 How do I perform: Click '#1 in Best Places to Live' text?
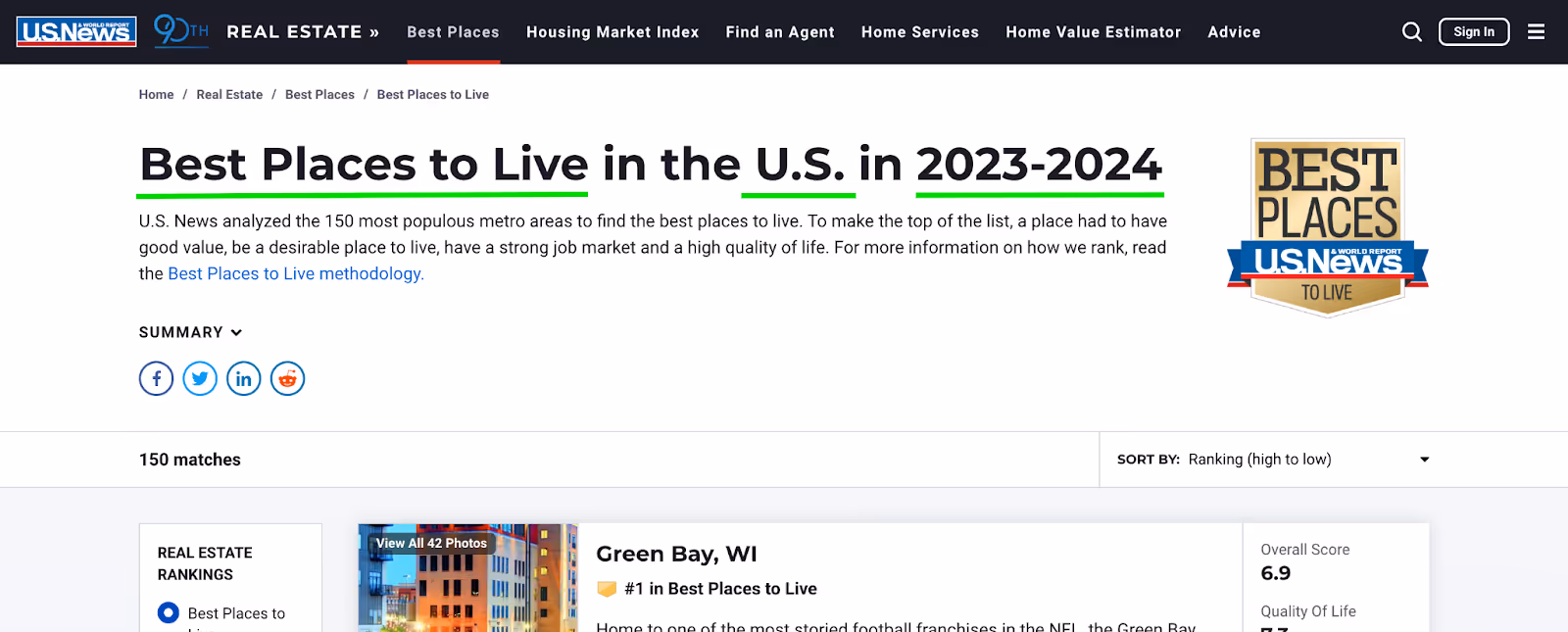tap(720, 589)
